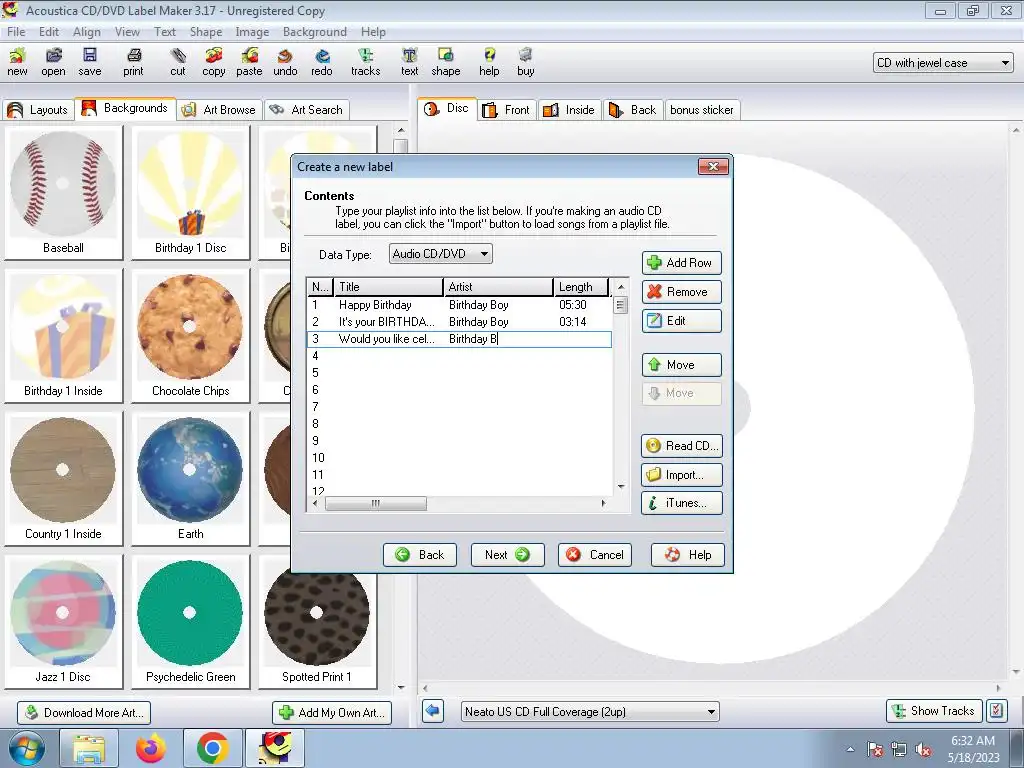
Task: Open the tracks tool in the toolbar
Action: pyautogui.click(x=366, y=62)
